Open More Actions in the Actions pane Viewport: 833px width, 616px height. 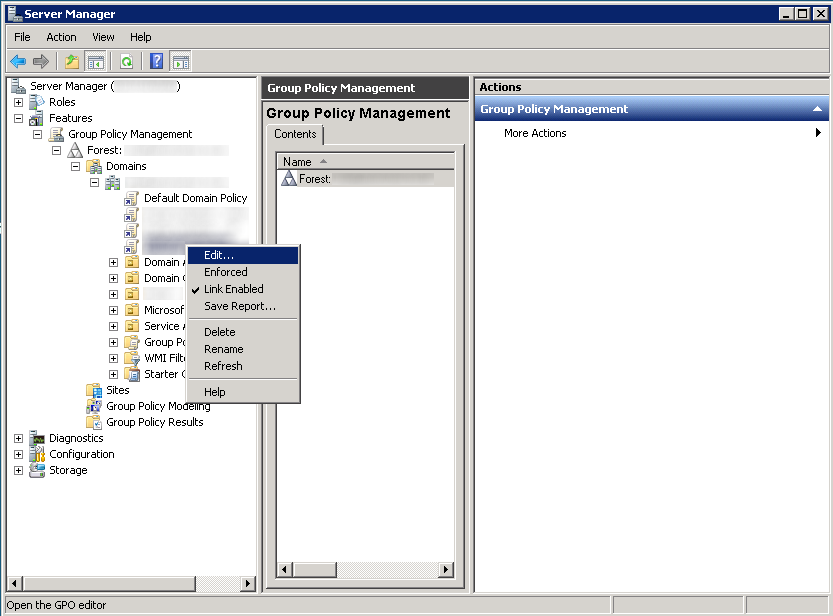[x=652, y=133]
